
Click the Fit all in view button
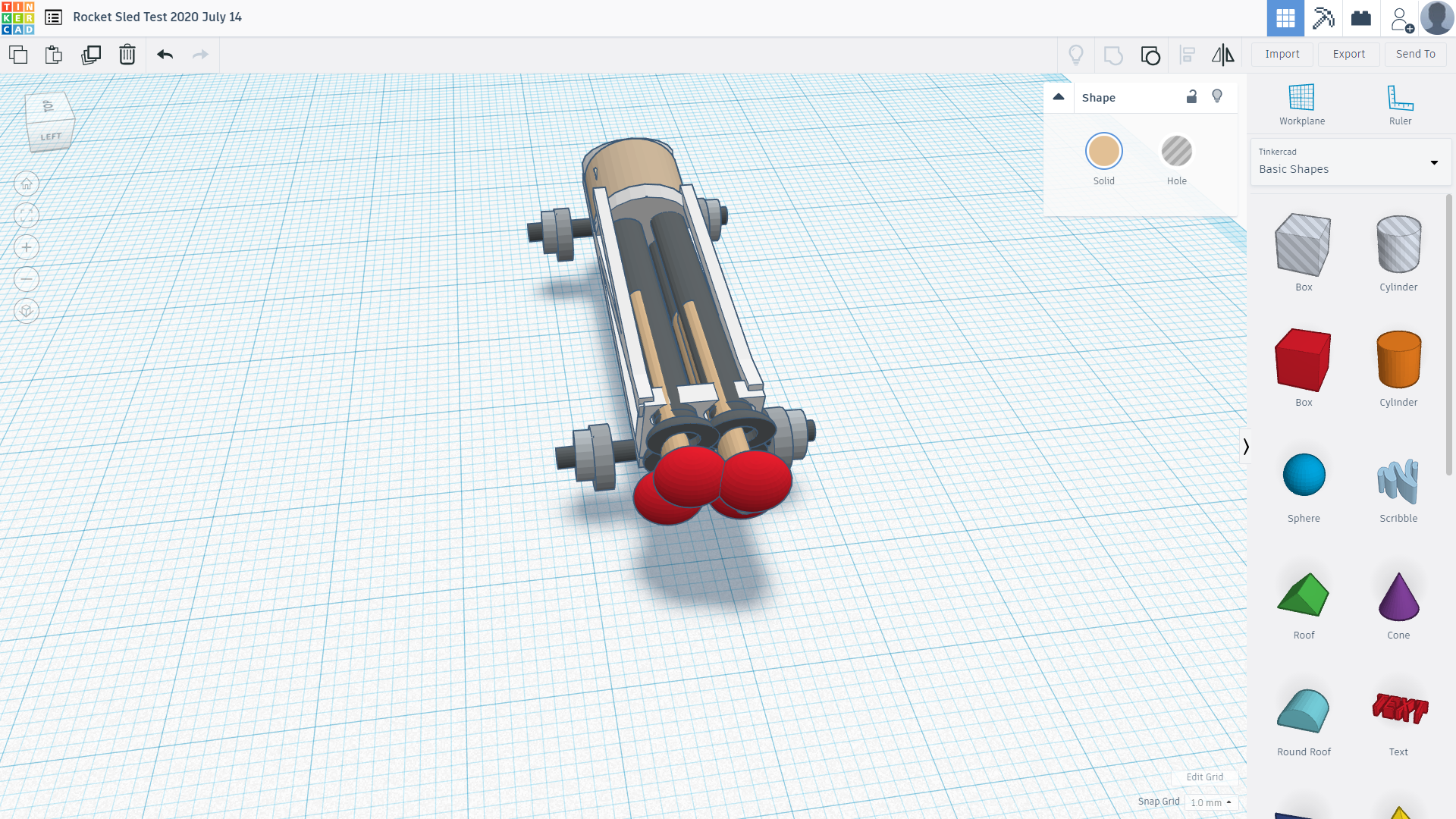(x=27, y=215)
